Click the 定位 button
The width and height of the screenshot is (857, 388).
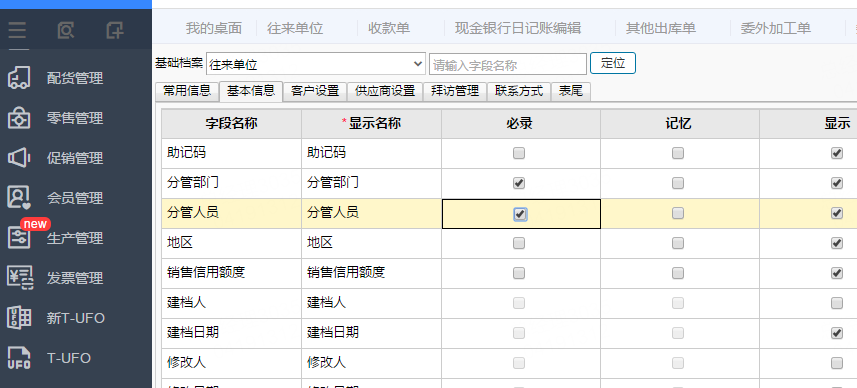point(613,63)
